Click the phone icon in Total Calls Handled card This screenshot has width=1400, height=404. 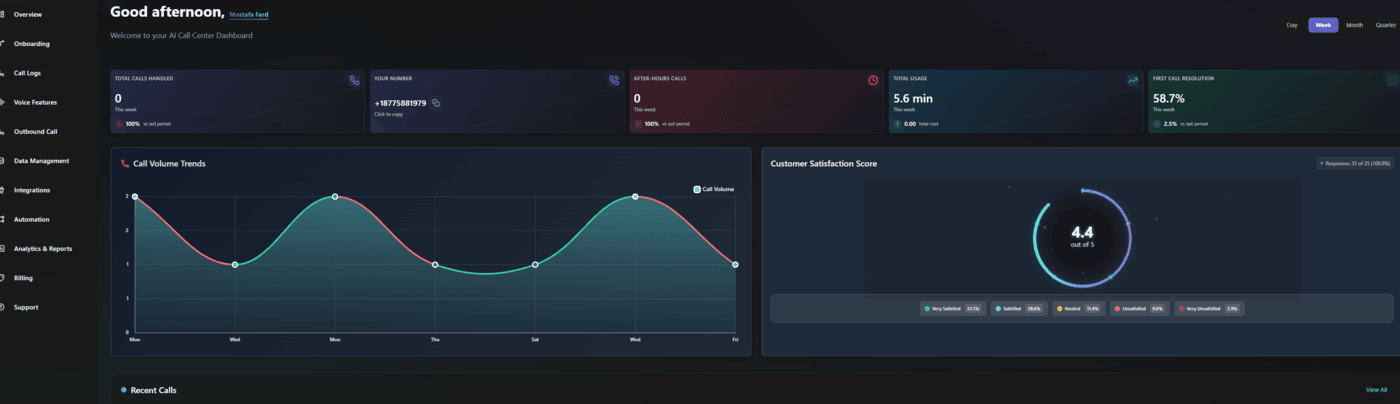pos(354,80)
